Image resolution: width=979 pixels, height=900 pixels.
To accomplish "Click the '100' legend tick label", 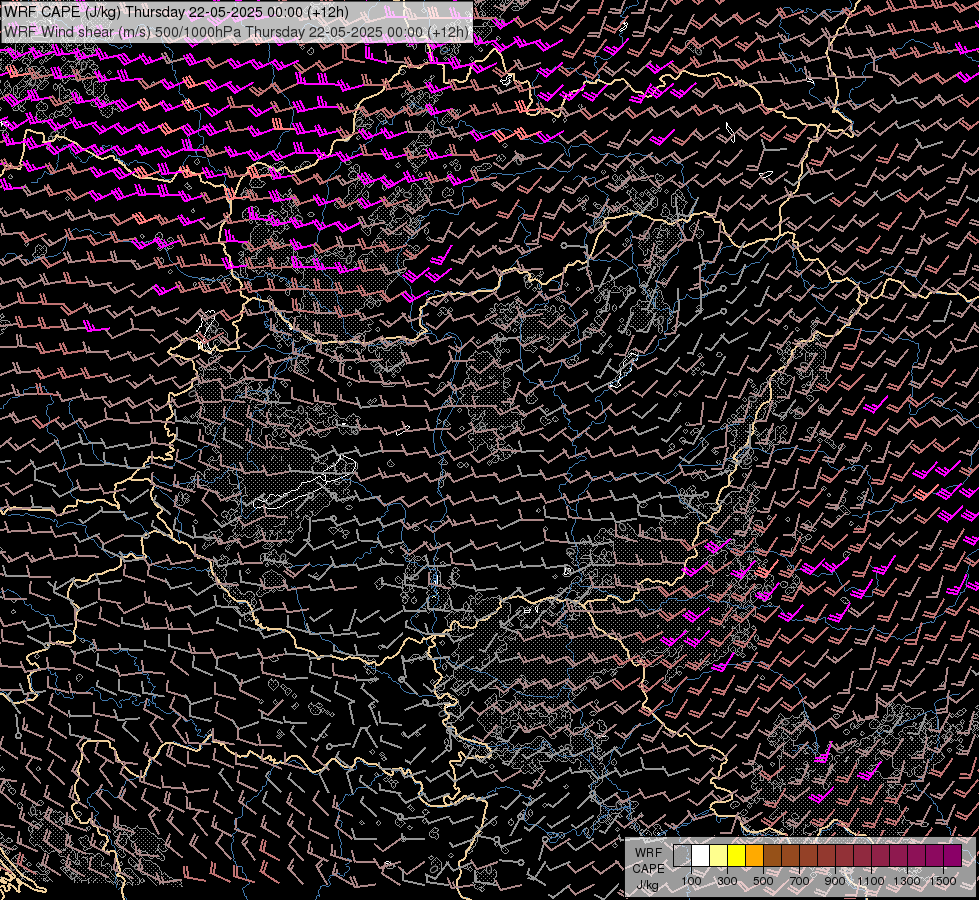I will (691, 881).
